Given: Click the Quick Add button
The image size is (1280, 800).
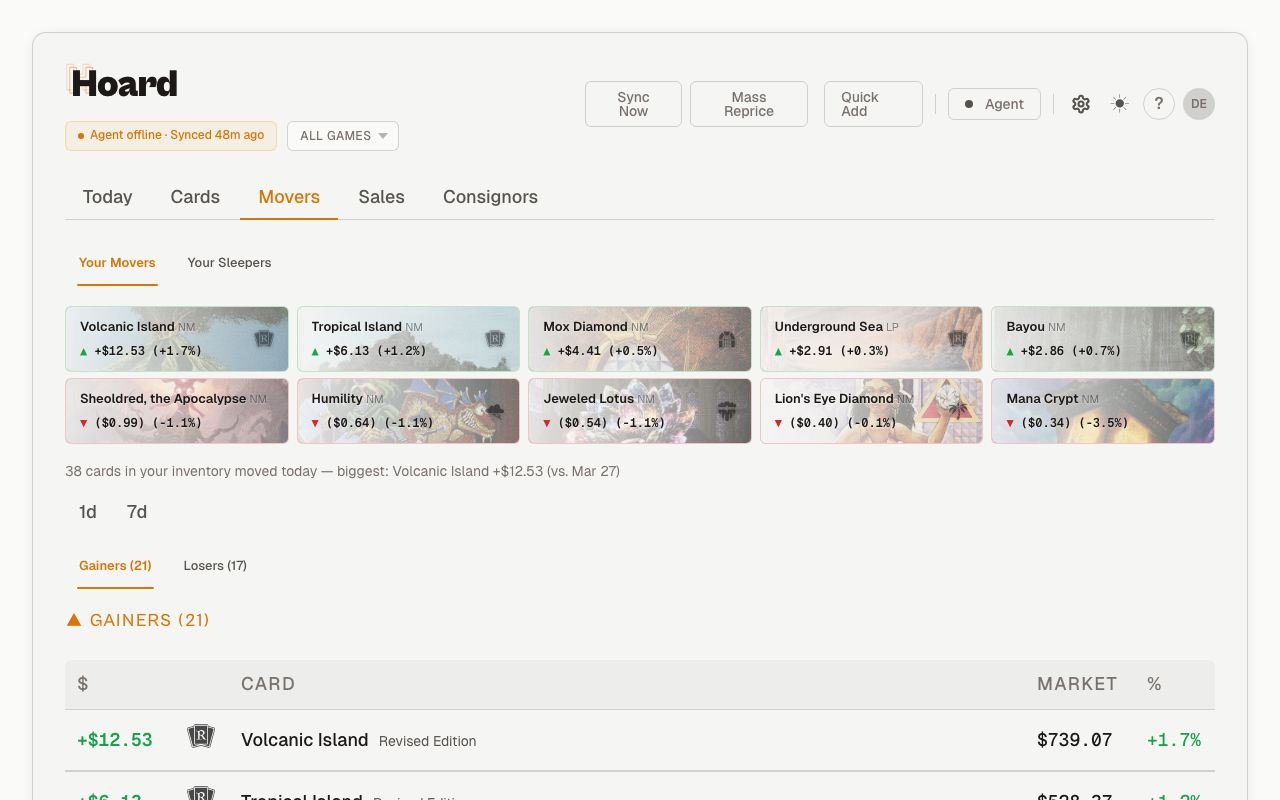Looking at the screenshot, I should click(x=873, y=104).
